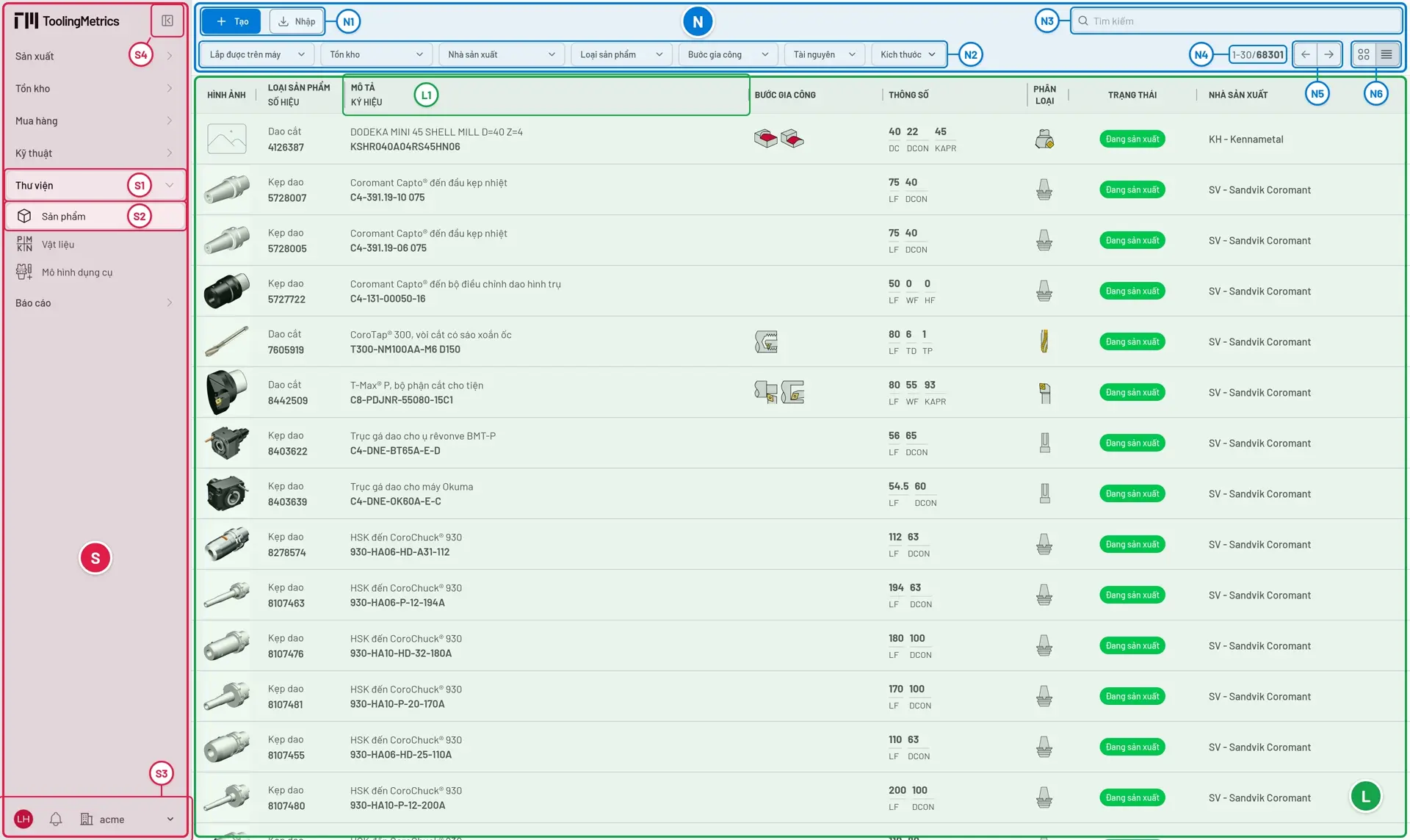Expand the acme organization switcher
The image size is (1410, 840).
pyautogui.click(x=128, y=819)
